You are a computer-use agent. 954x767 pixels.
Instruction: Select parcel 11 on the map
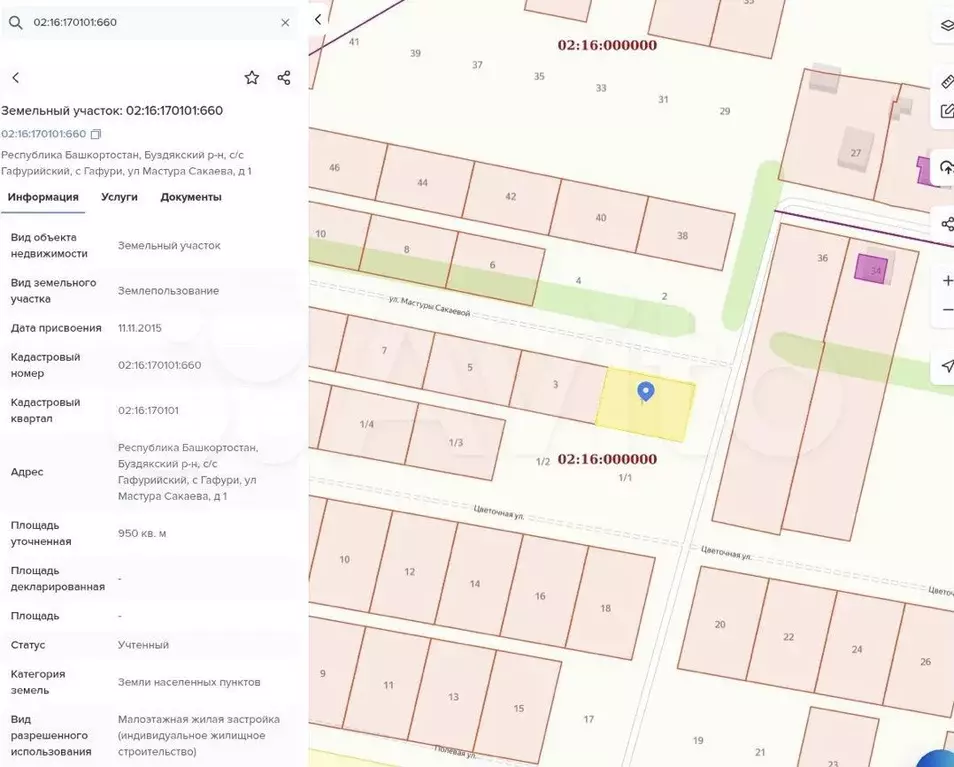386,684
